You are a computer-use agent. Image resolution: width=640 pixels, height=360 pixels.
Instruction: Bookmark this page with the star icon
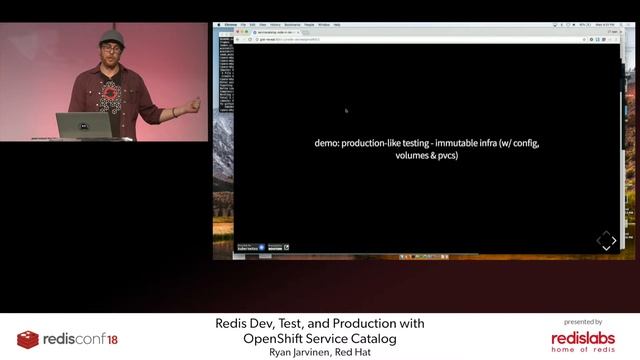click(x=584, y=40)
